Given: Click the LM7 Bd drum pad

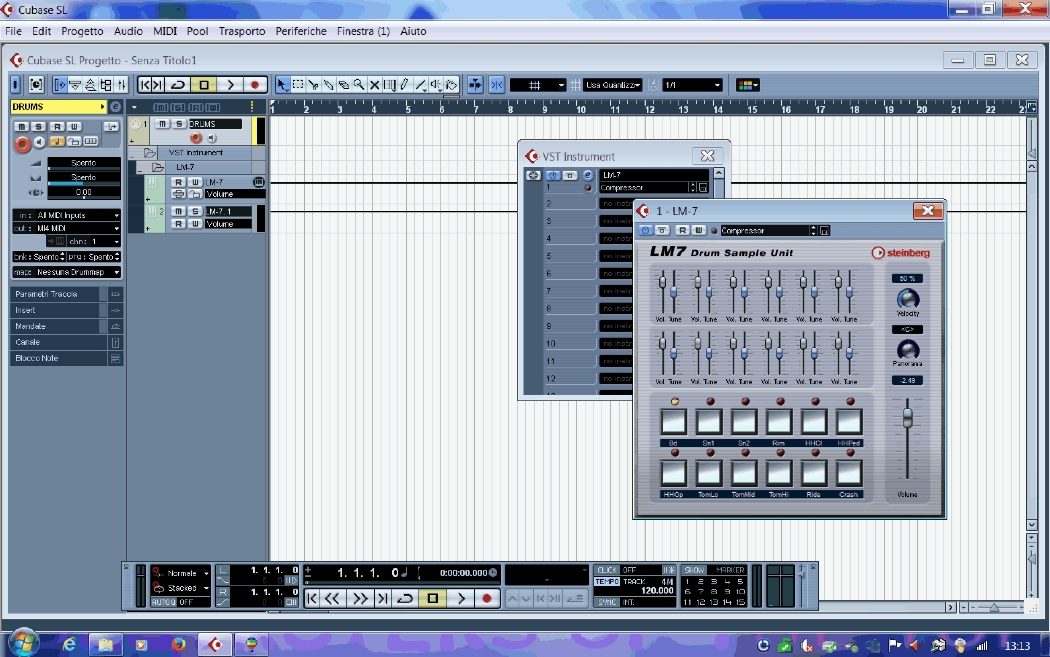Looking at the screenshot, I should coord(673,421).
